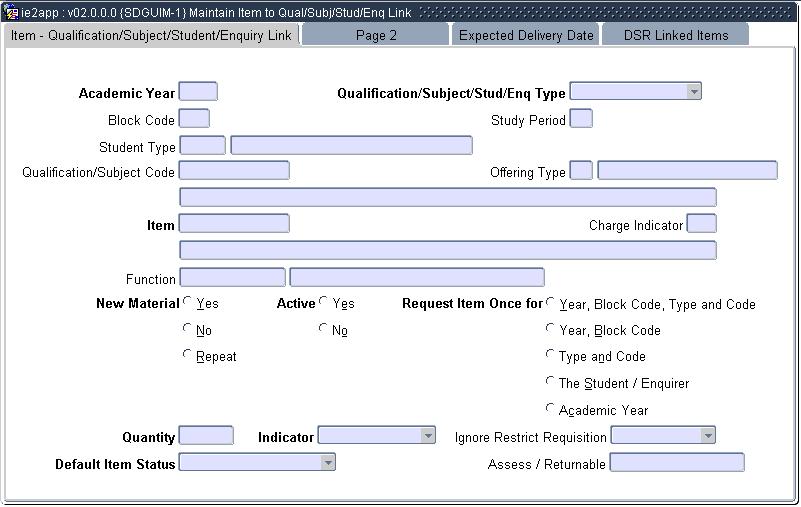Switch to the Page 2 tab
801x507 pixels.
tap(376, 35)
